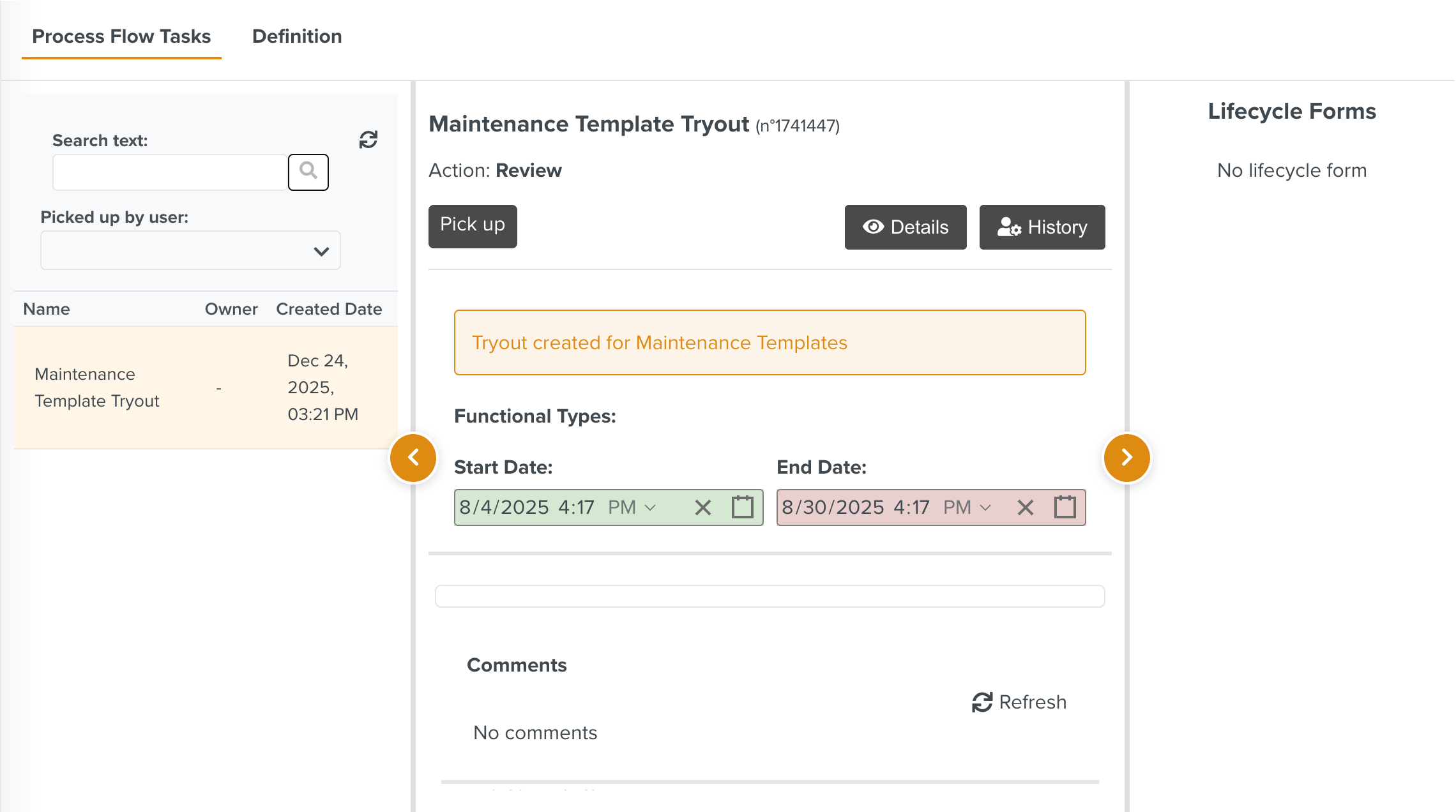Viewport: 1456px width, 812px height.
Task: Open the End Date calendar picker icon
Action: (1065, 507)
